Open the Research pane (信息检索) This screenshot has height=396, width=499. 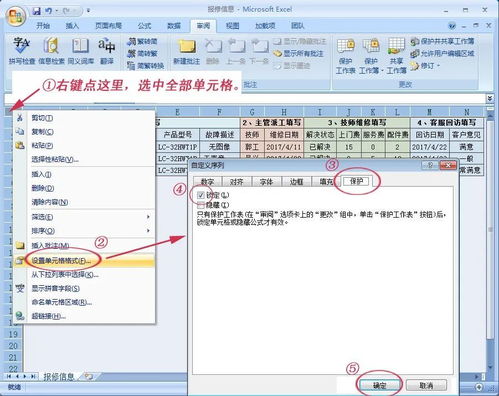tap(51, 51)
